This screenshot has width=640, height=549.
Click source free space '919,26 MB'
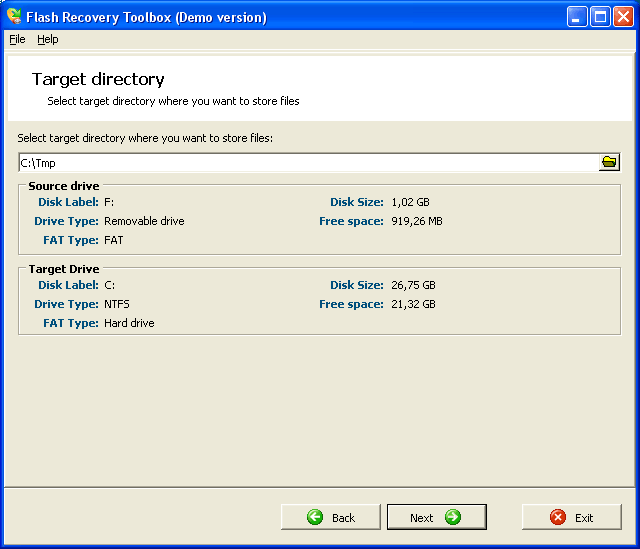(x=417, y=221)
